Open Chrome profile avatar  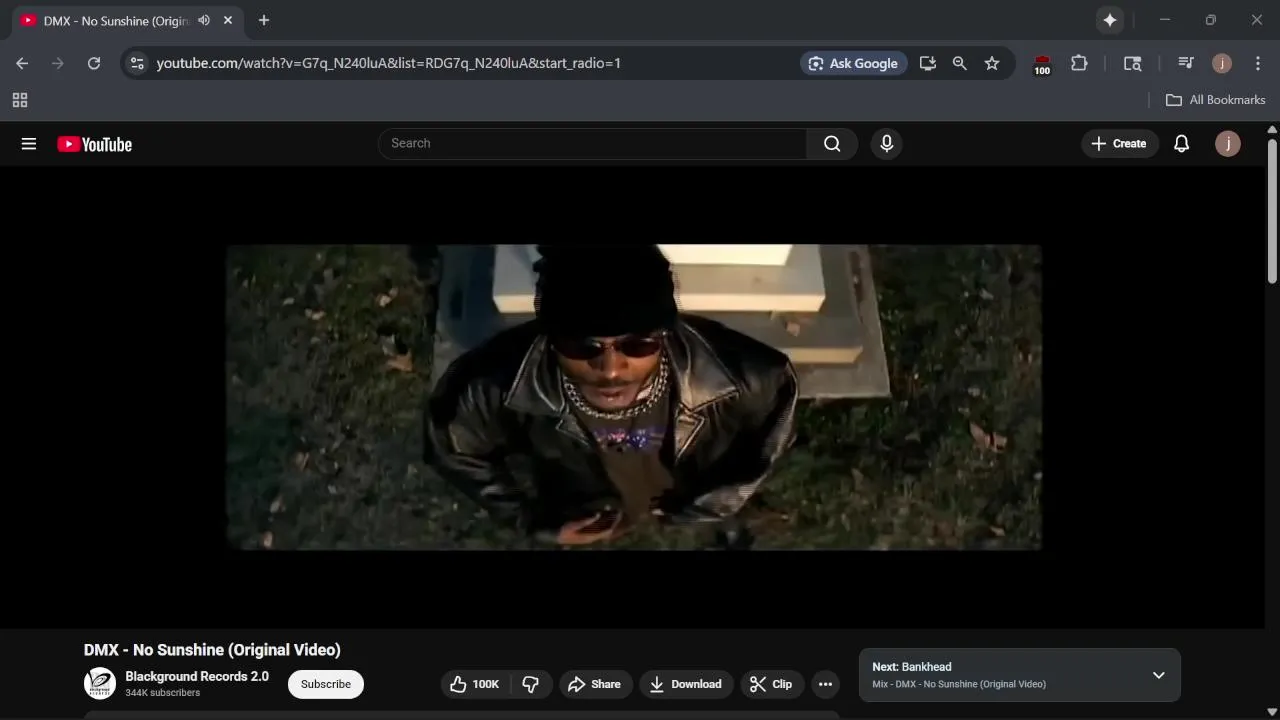[1222, 63]
